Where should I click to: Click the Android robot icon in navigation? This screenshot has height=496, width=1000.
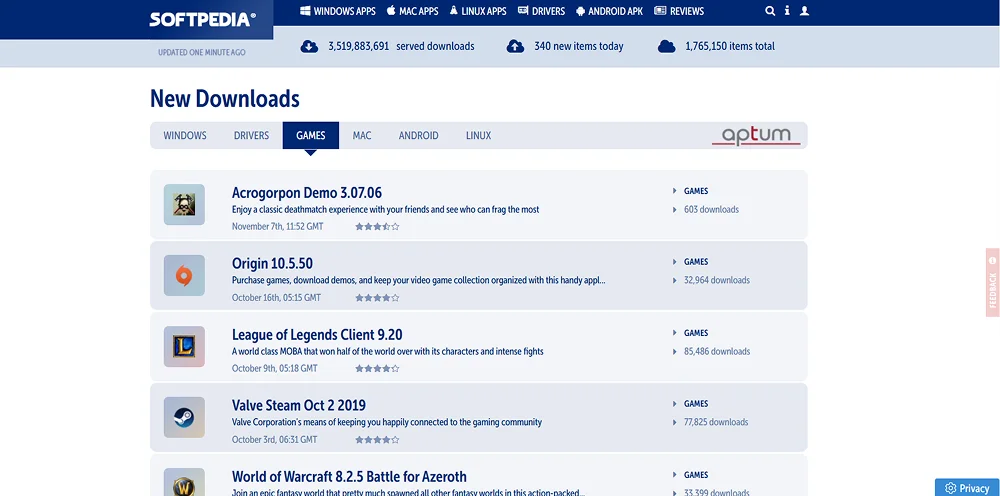(580, 11)
